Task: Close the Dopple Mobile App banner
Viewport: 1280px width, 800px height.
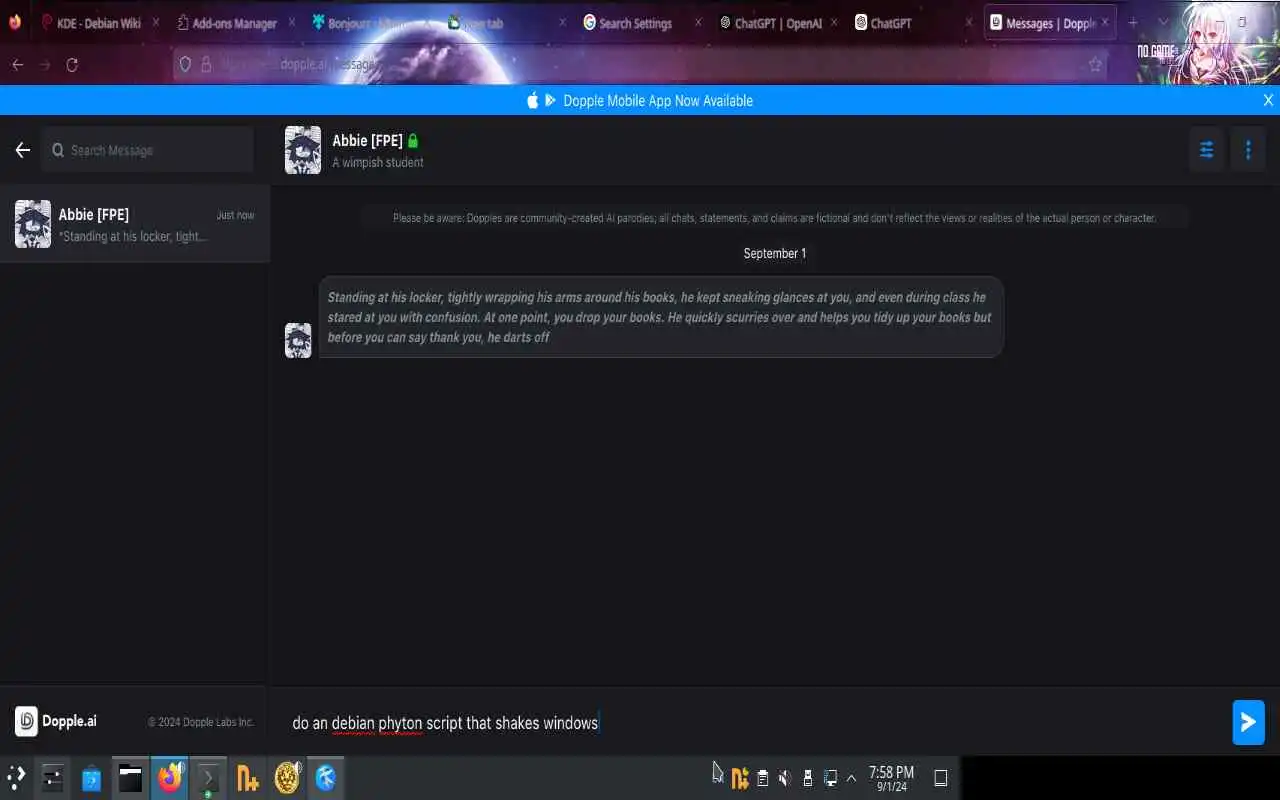Action: pyautogui.click(x=1268, y=100)
